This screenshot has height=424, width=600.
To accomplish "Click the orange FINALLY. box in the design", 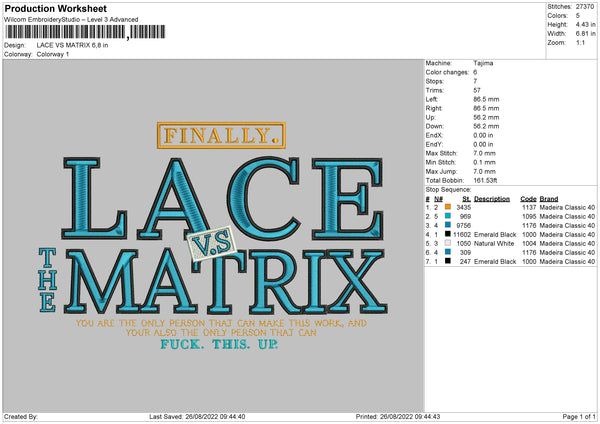I will (221, 135).
